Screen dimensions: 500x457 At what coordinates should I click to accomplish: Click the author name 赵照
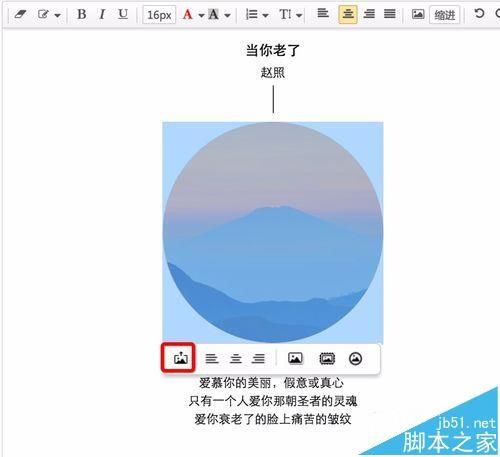(273, 72)
